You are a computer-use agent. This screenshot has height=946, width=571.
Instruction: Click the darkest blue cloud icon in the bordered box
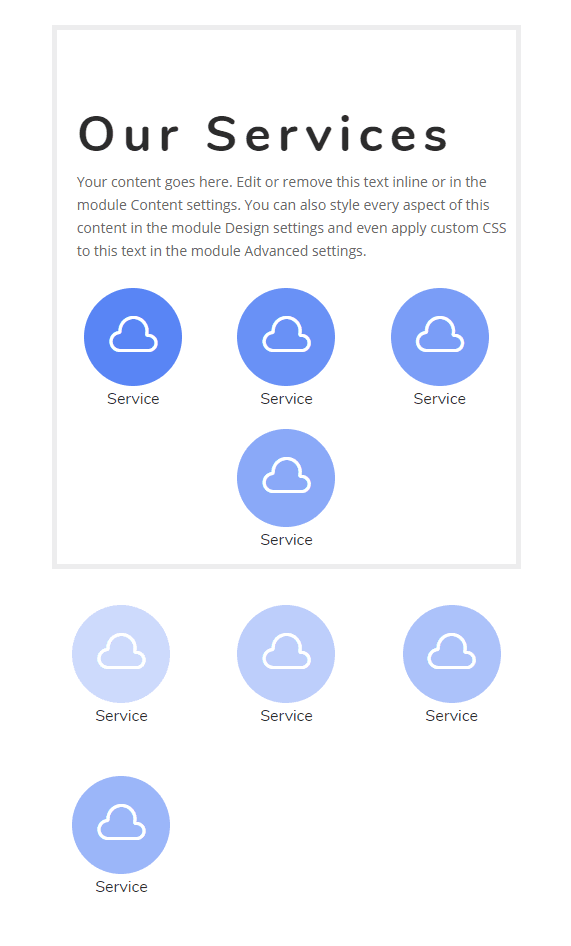click(x=133, y=337)
